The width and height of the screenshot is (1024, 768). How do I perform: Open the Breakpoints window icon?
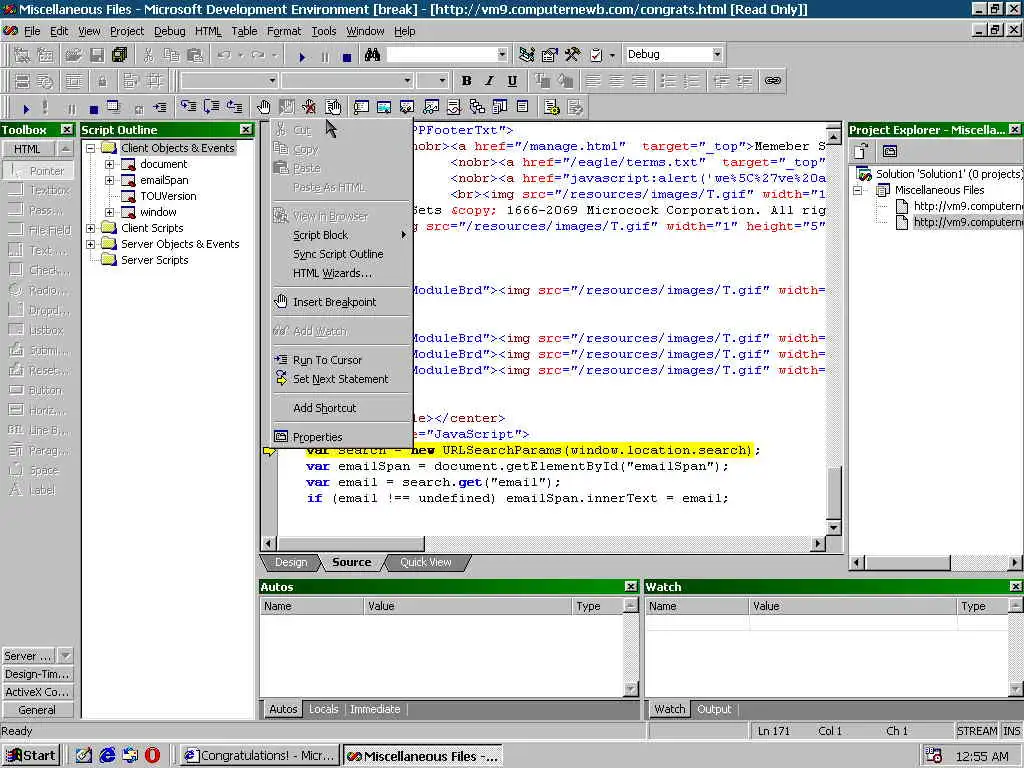pos(333,106)
